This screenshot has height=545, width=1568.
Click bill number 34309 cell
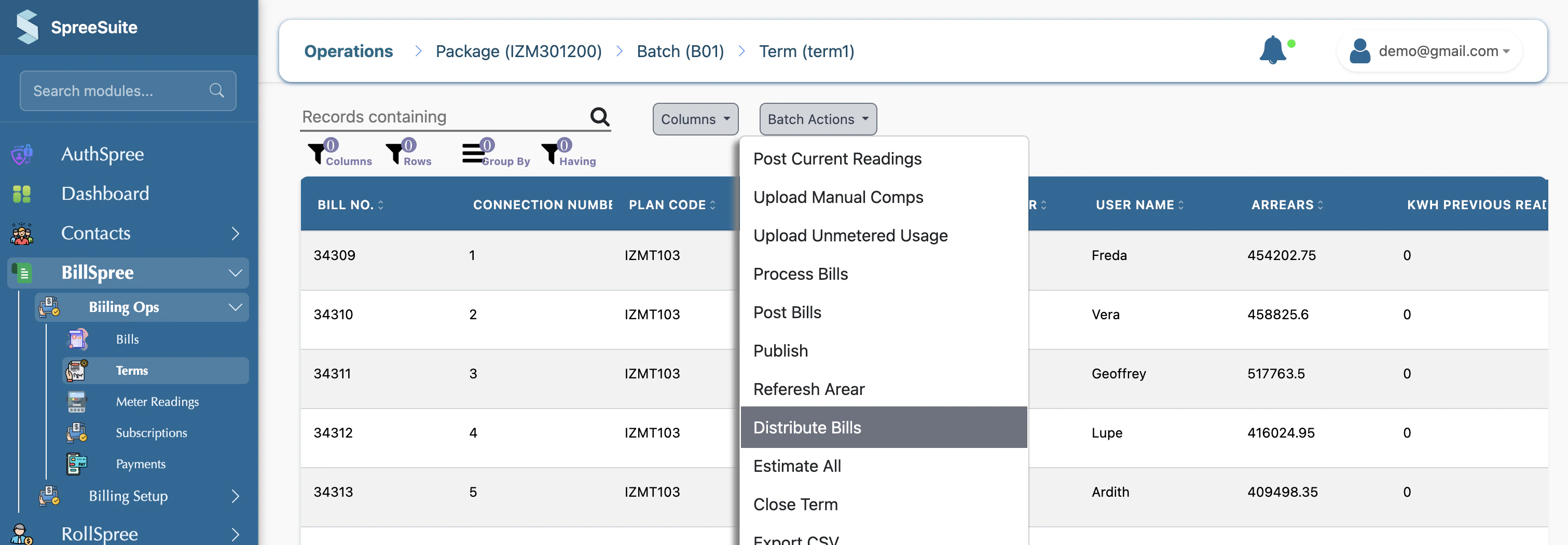click(x=334, y=255)
